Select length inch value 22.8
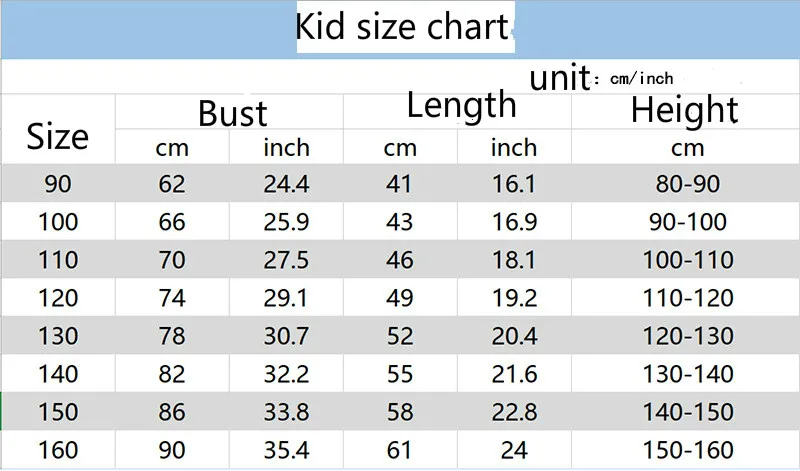Image resolution: width=800 pixels, height=471 pixels. [x=514, y=412]
